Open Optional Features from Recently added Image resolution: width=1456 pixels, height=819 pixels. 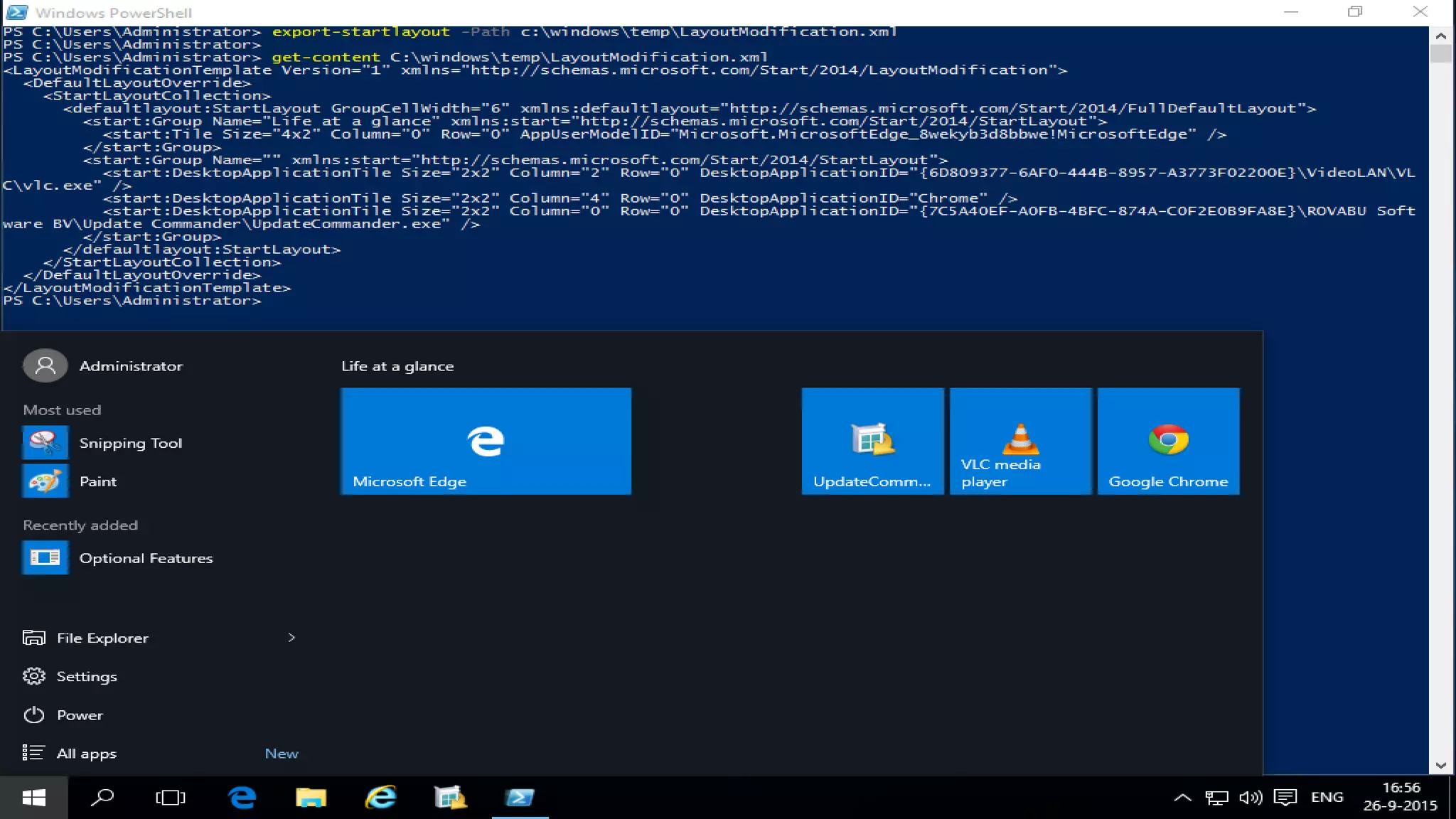160,558
